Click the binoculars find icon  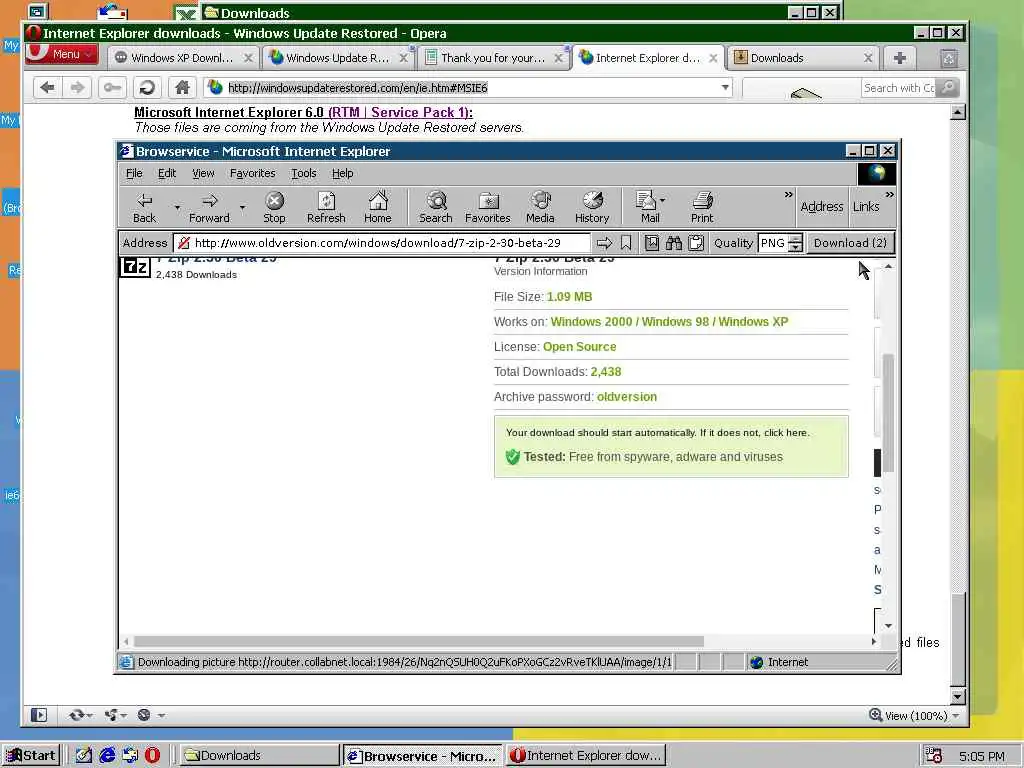point(674,243)
